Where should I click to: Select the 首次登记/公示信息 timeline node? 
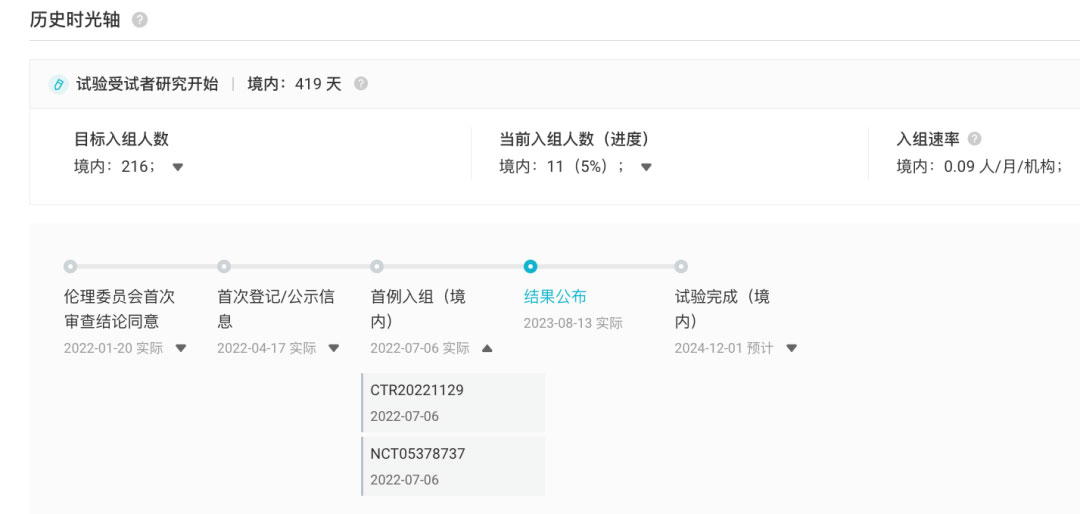[224, 267]
